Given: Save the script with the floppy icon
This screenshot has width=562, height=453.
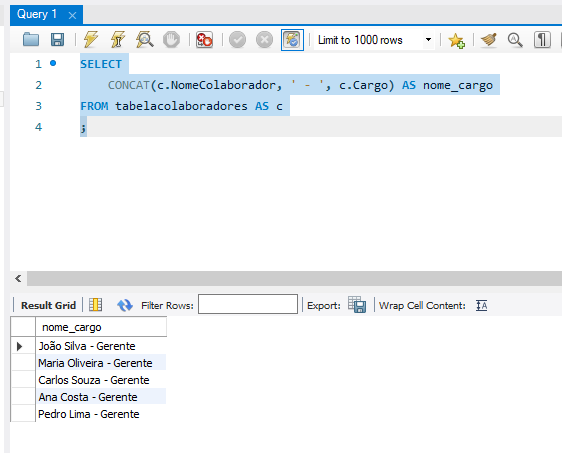Looking at the screenshot, I should (57, 39).
